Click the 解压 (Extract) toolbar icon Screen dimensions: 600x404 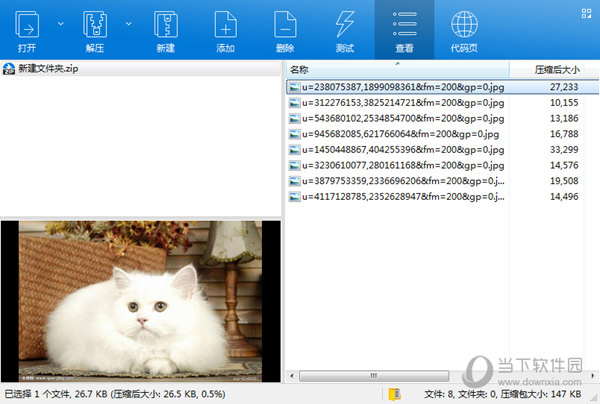coord(95,25)
